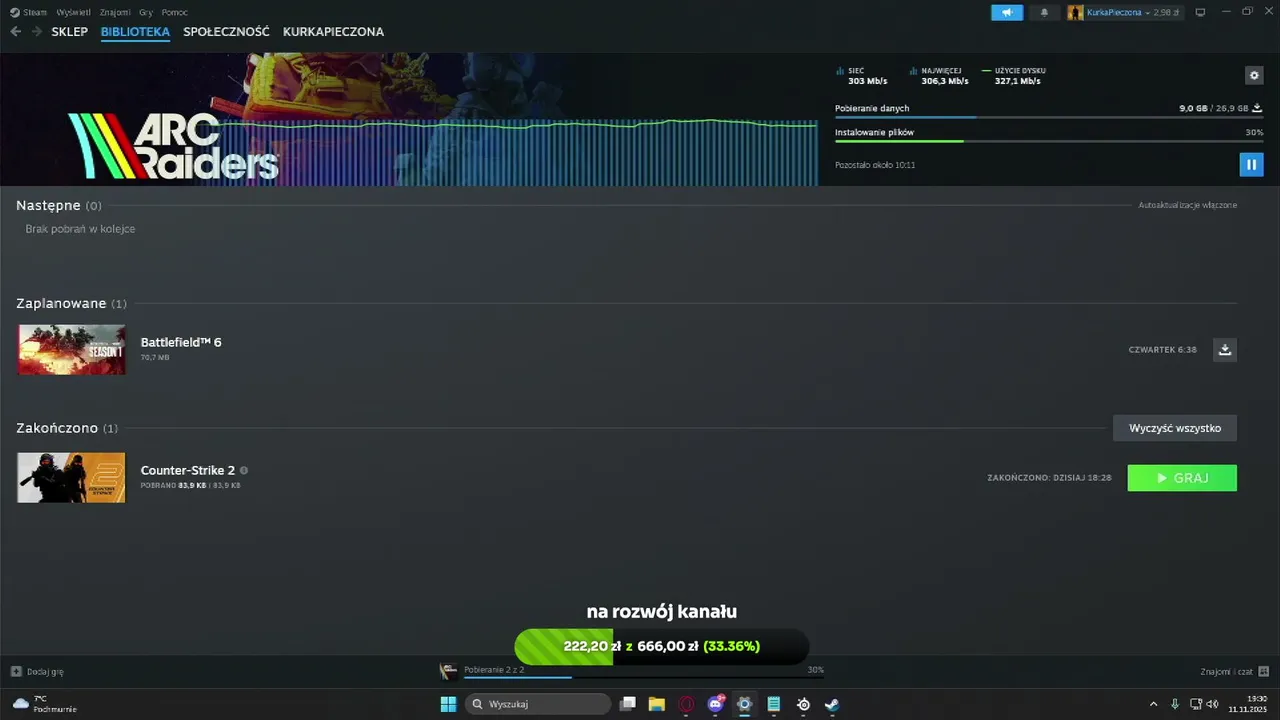Viewport: 1280px width, 720px height.
Task: Click UŻYCIE DYSKU 327,1 Mb/s stat
Action: tap(1014, 76)
